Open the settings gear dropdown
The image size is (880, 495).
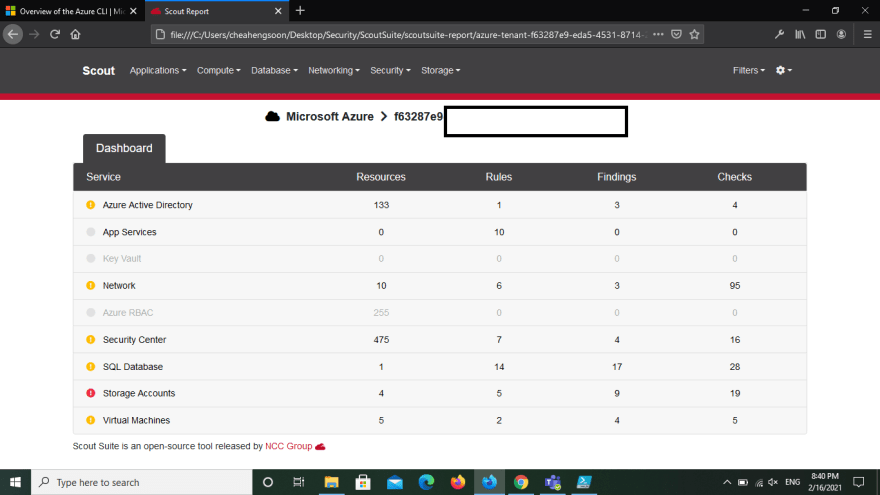pos(783,70)
